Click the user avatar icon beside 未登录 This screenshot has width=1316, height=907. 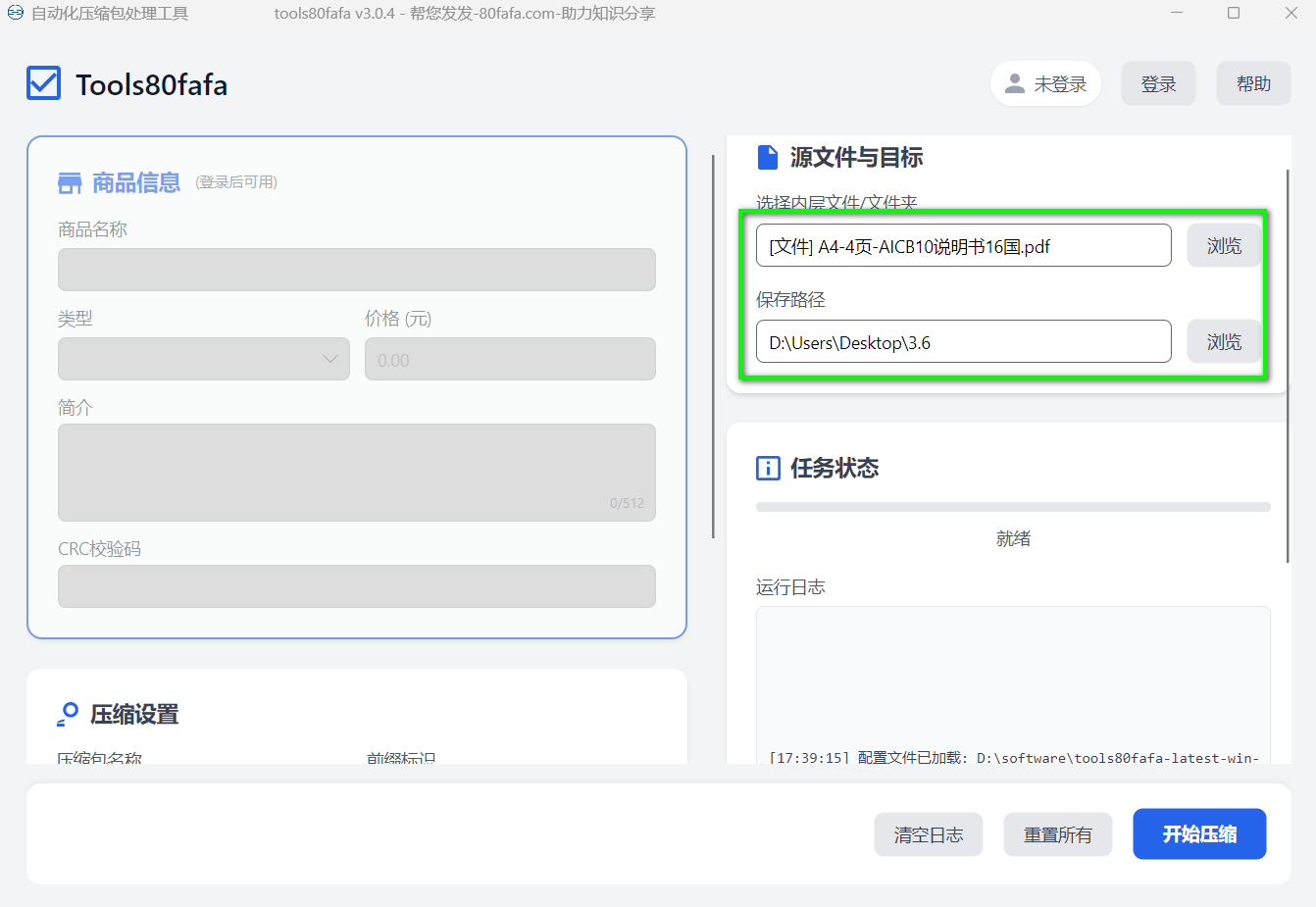point(1015,84)
